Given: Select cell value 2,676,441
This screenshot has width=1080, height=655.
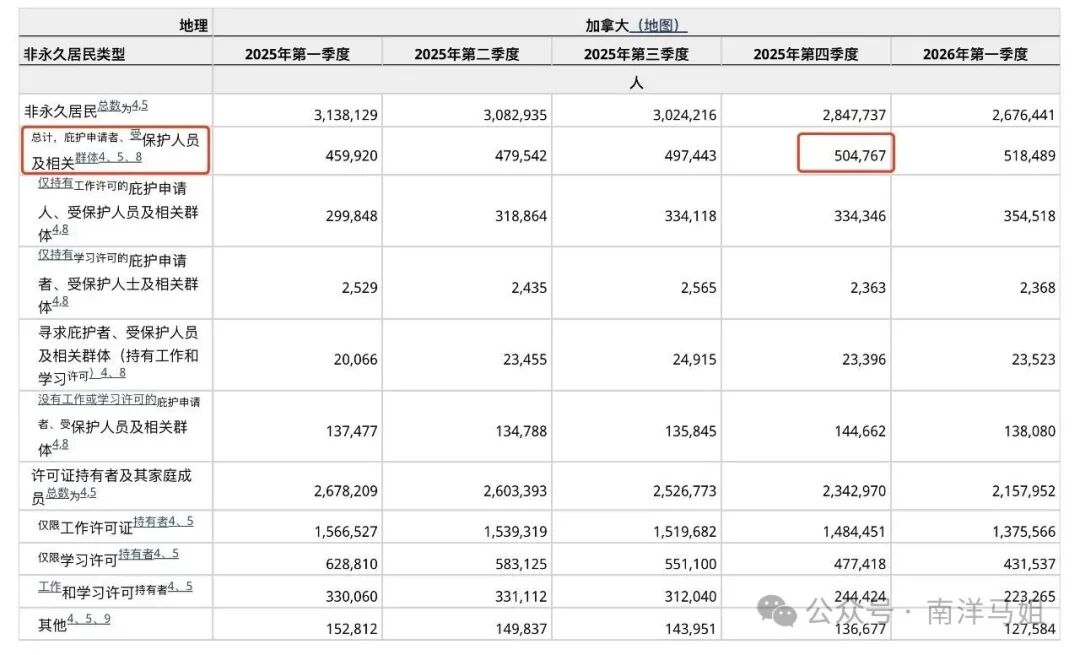Looking at the screenshot, I should pos(1024,115).
